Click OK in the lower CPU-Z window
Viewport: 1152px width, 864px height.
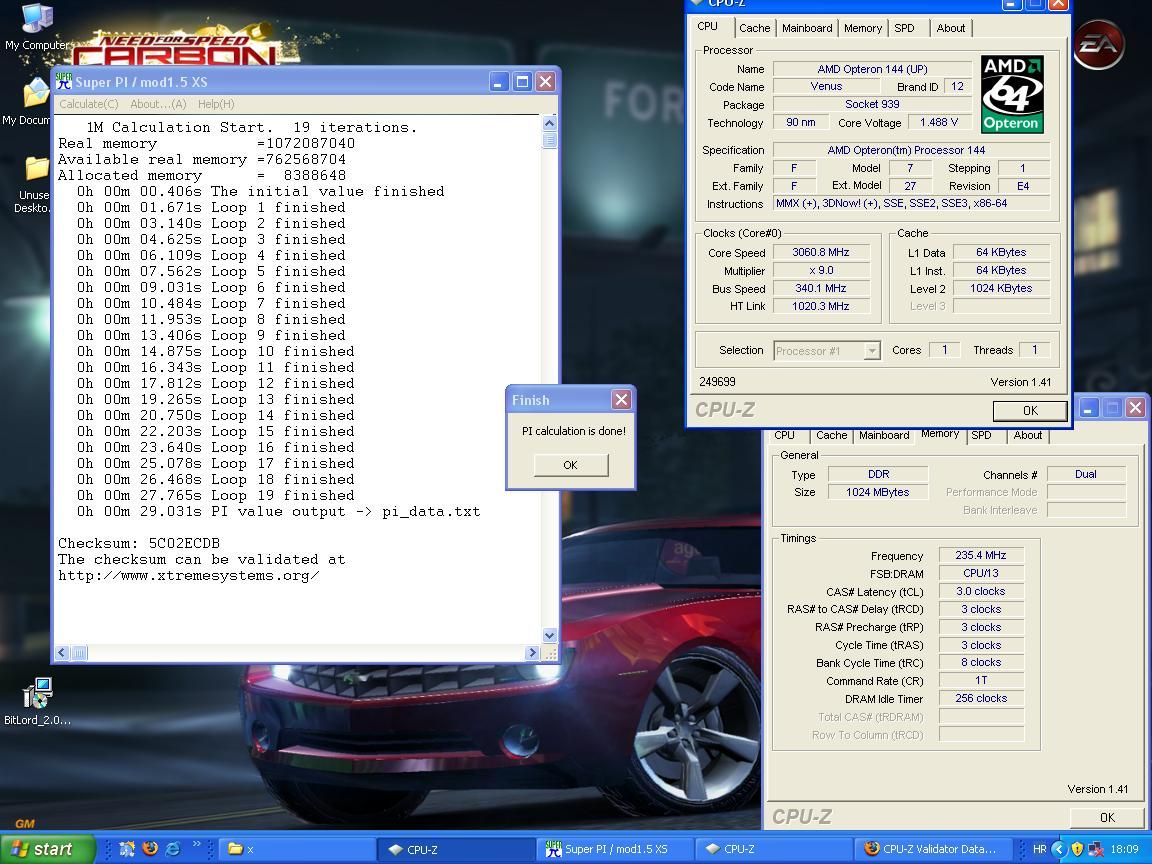tap(1107, 817)
